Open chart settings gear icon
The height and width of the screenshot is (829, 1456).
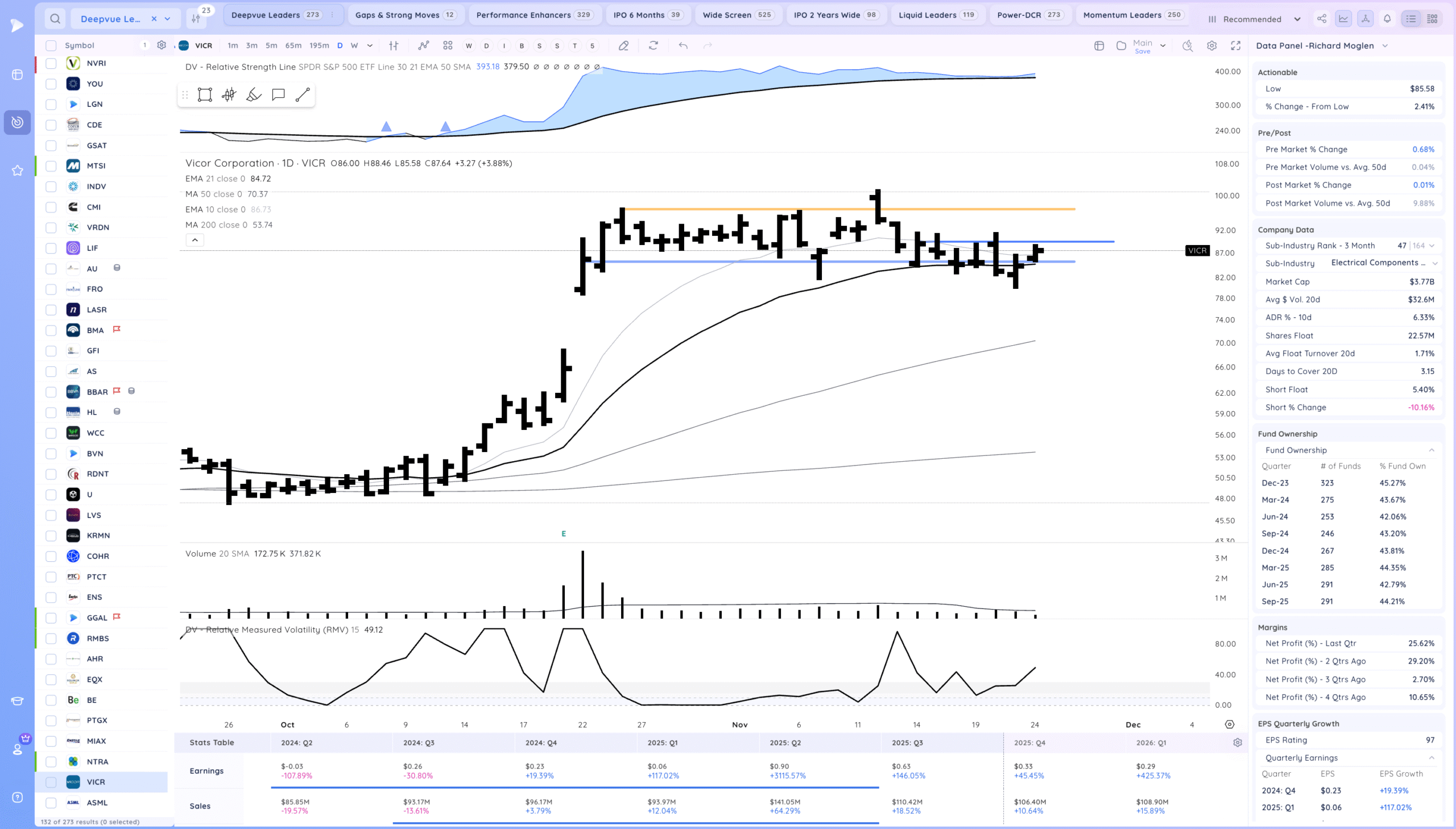(x=1211, y=45)
